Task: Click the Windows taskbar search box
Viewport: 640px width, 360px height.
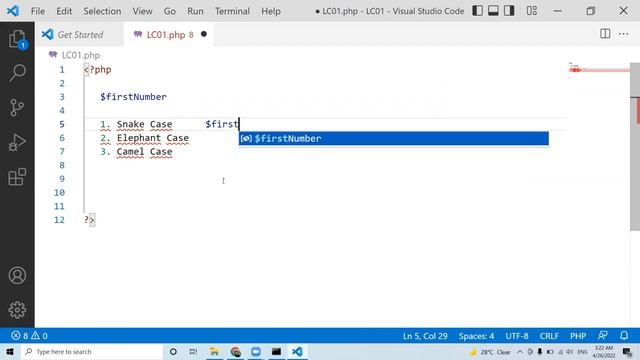Action: [91, 351]
